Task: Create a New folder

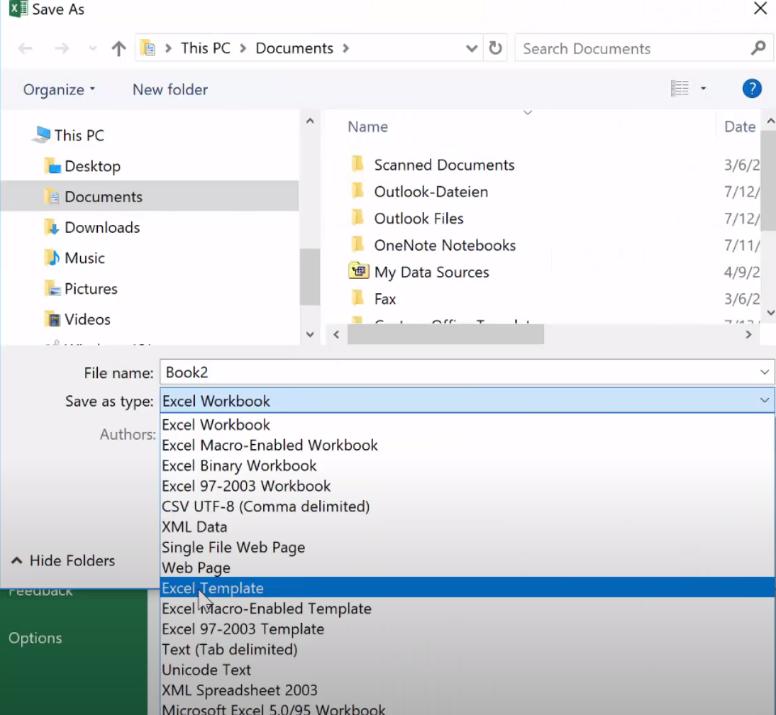Action: [170, 90]
